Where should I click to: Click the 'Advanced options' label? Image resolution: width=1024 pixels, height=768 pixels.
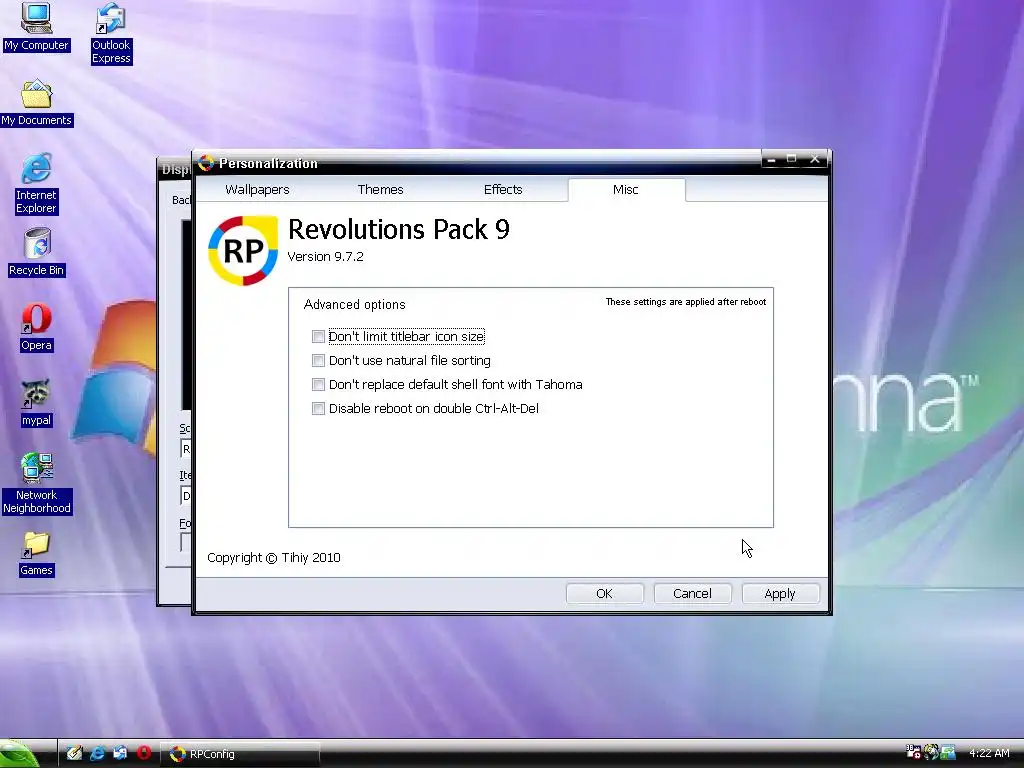[355, 304]
